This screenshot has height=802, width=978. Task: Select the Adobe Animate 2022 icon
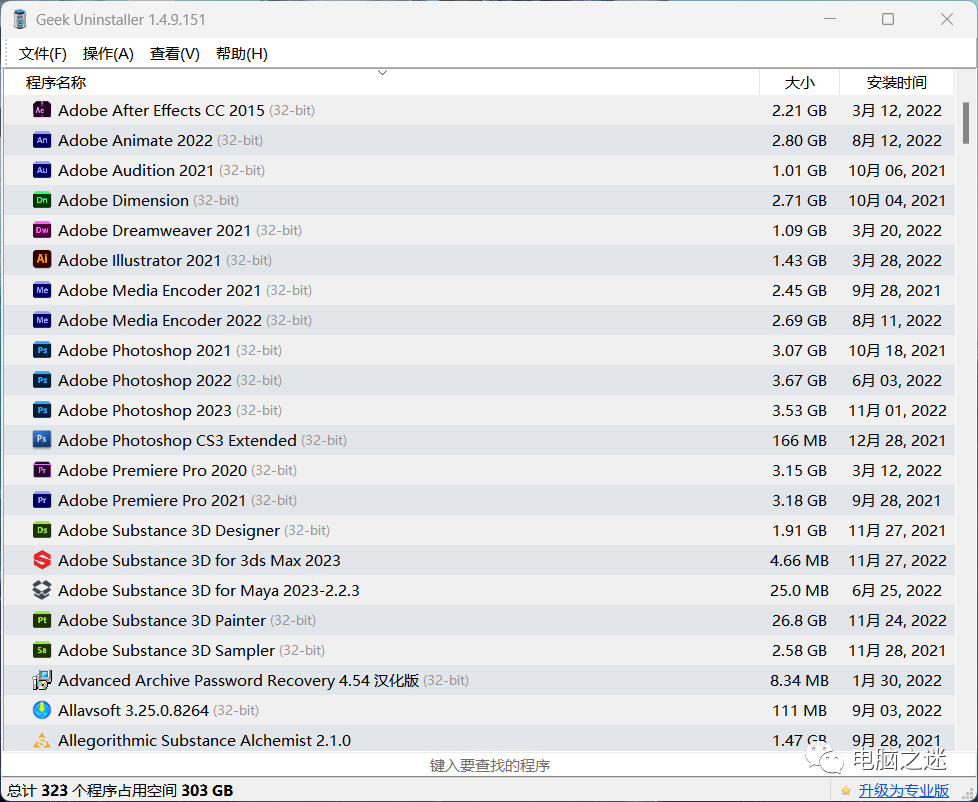click(x=42, y=140)
